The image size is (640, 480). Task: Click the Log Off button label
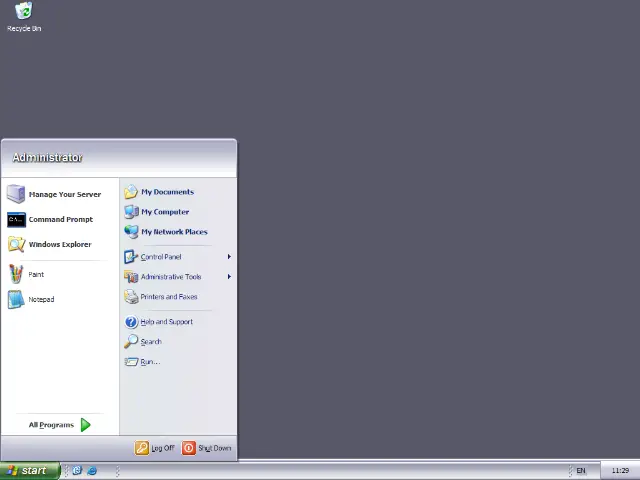tap(163, 448)
